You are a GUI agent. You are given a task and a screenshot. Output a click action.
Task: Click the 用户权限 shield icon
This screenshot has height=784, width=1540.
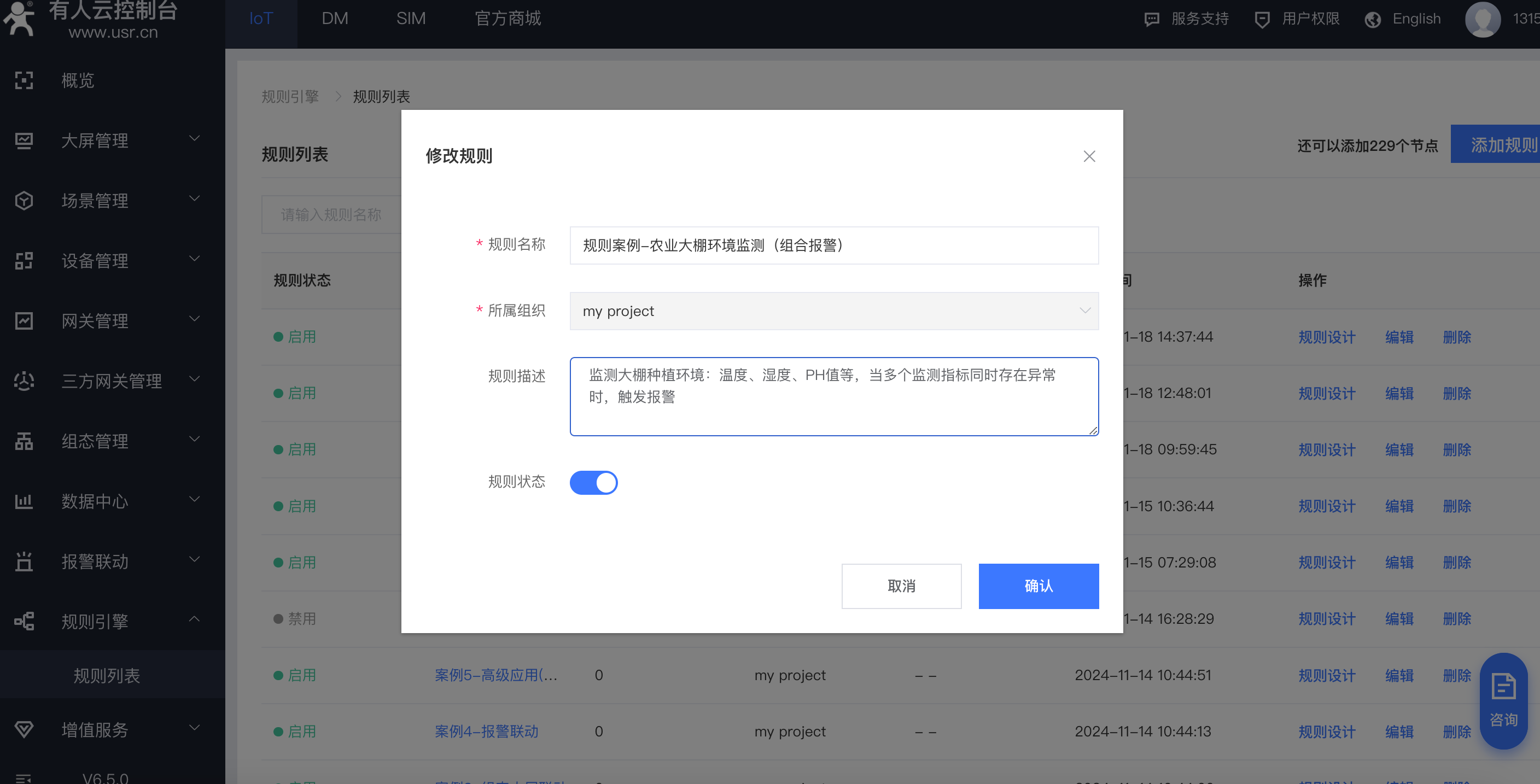tap(1262, 19)
